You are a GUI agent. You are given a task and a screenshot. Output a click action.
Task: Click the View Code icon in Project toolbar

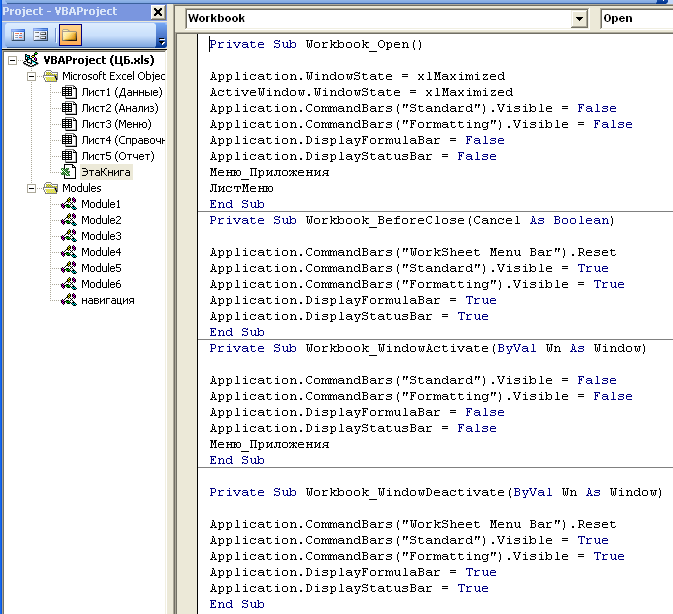[x=18, y=35]
